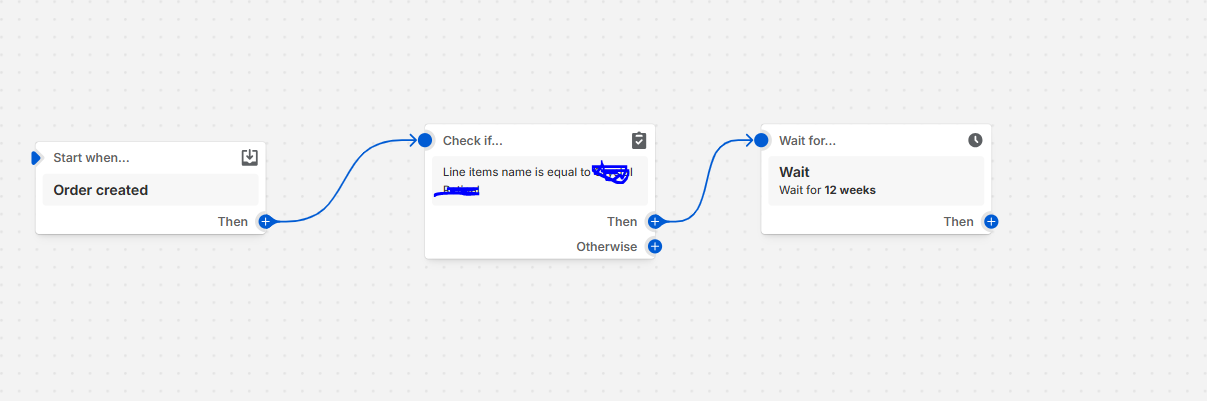This screenshot has width=1207, height=401.
Task: Click plus connector on Check if's Then
Action: [655, 221]
